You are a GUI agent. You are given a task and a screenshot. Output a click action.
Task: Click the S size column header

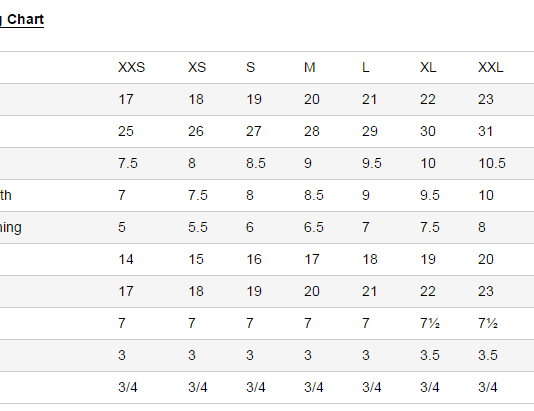[250, 67]
